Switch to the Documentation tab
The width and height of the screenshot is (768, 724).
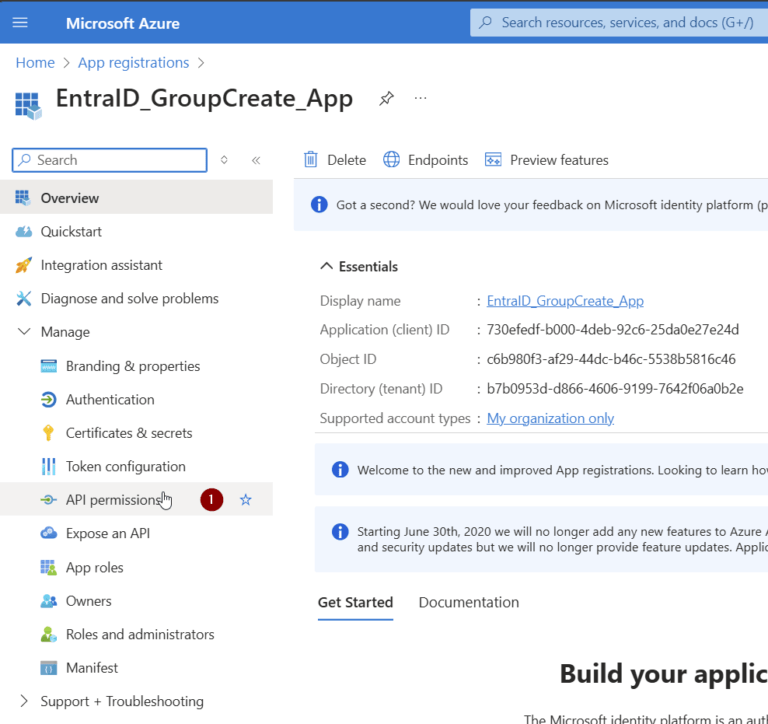[x=468, y=602]
